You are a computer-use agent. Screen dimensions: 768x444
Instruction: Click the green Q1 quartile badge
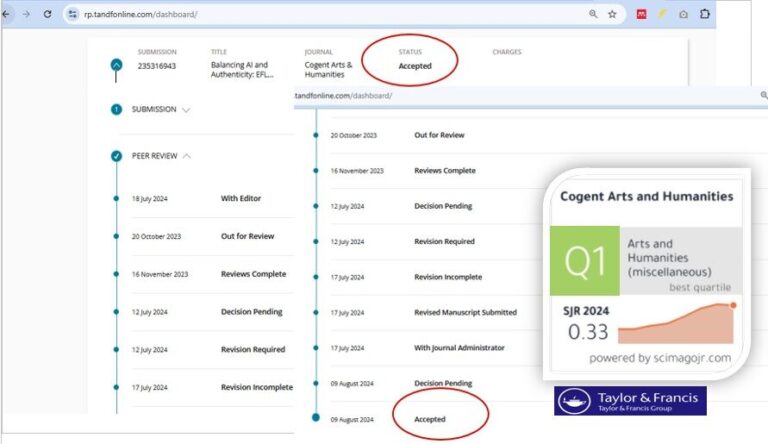[585, 260]
